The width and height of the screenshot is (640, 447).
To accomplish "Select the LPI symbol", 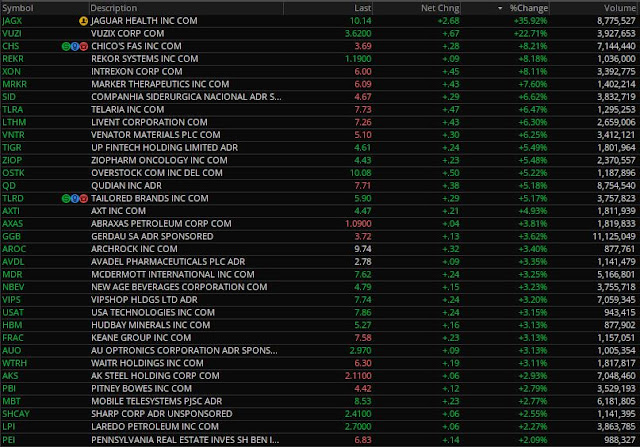I will (x=8, y=427).
